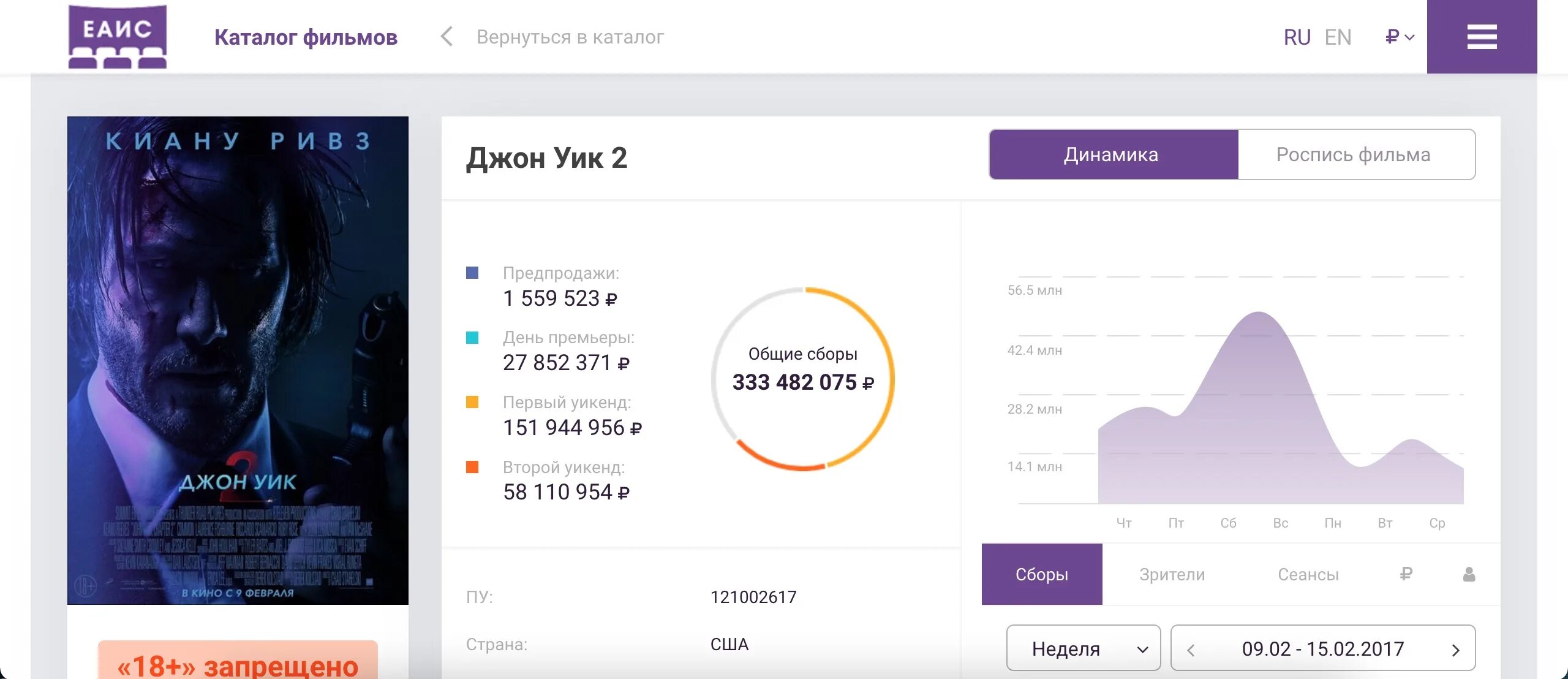
Task: Click the «18+» запрещено banner
Action: (238, 661)
